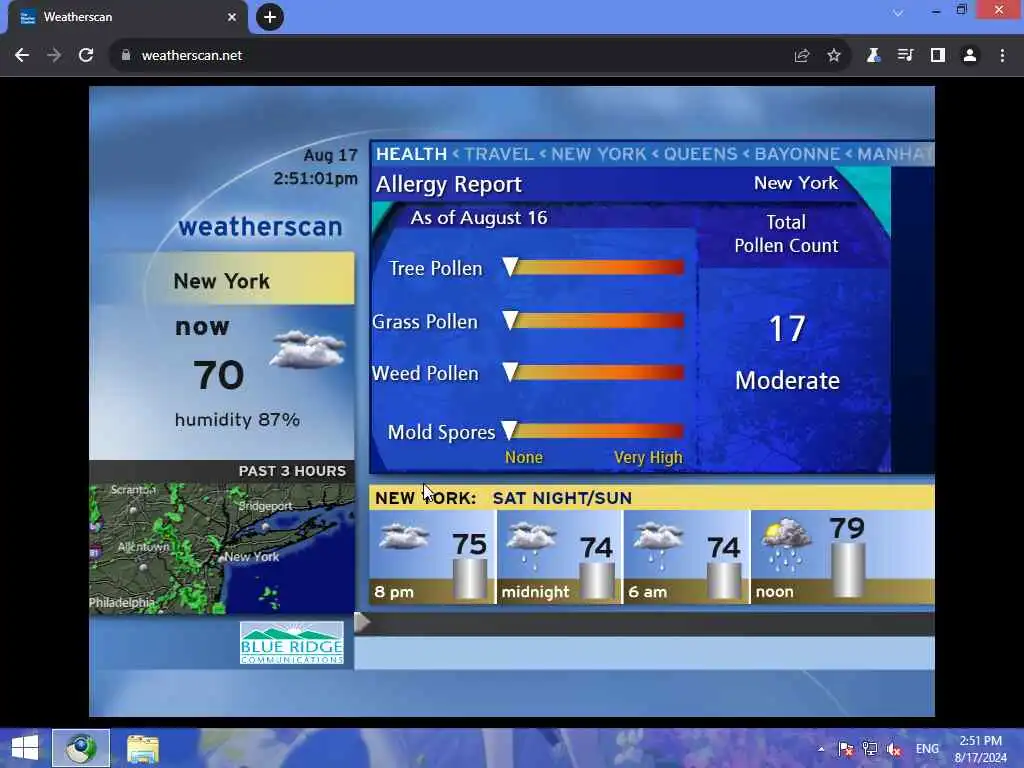1024x768 pixels.
Task: Go back to the previous page
Action: [22, 56]
